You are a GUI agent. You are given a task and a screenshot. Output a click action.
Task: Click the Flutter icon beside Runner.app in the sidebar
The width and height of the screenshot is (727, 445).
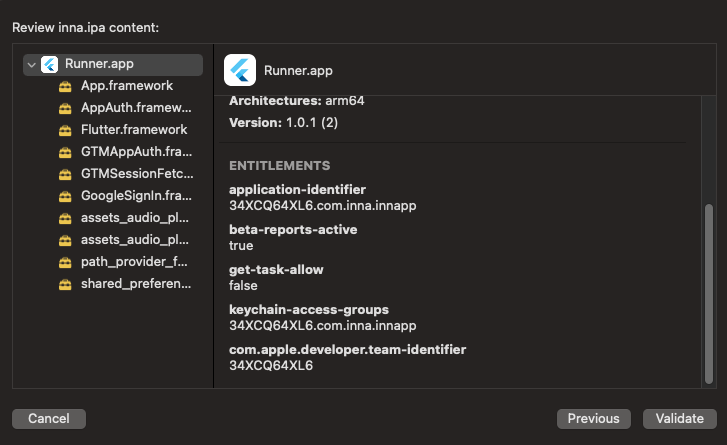(x=50, y=64)
